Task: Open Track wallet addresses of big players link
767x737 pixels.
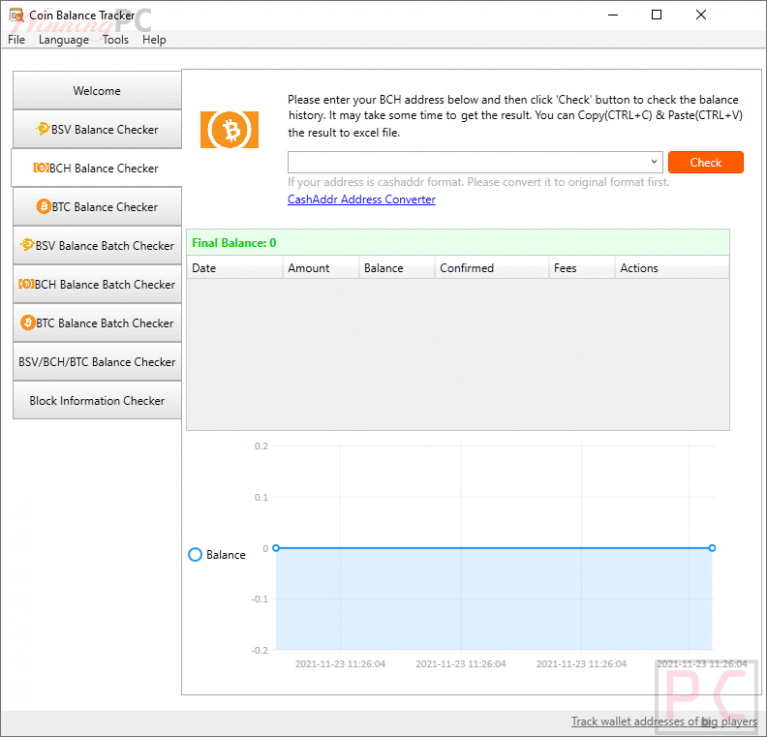Action: [x=664, y=721]
